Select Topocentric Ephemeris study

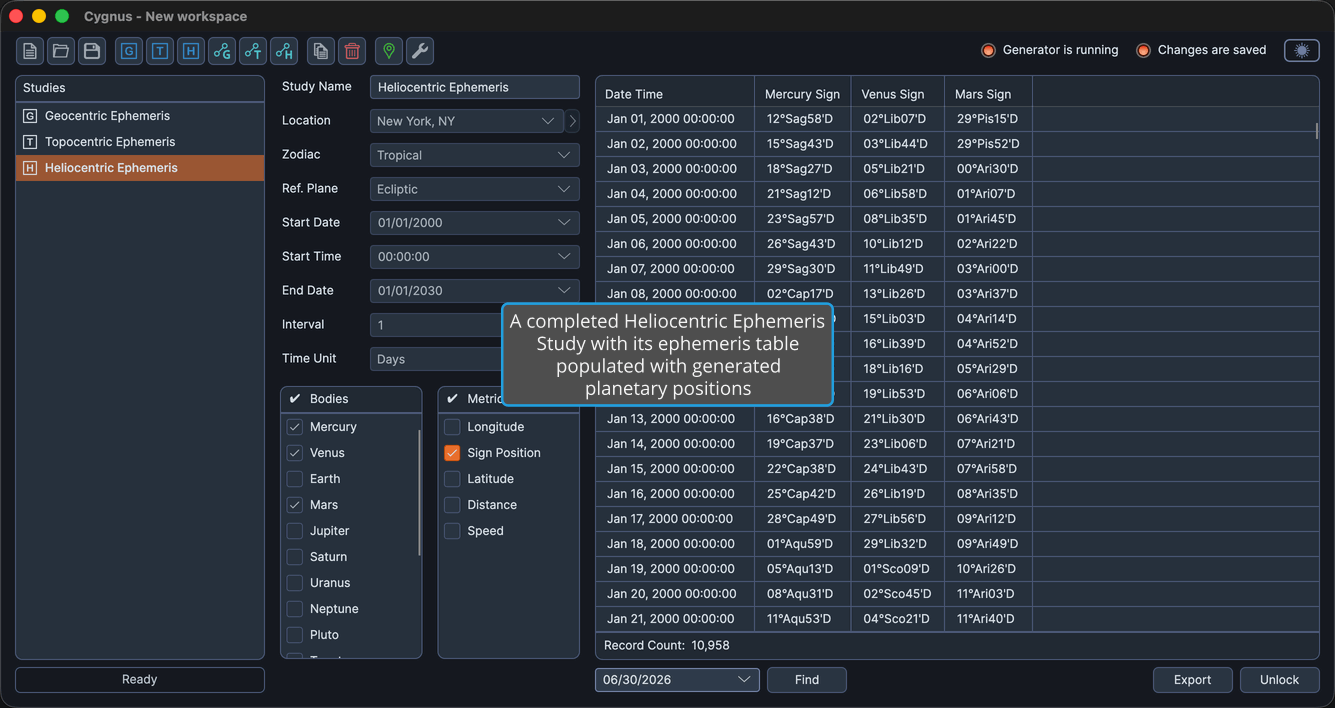click(140, 142)
